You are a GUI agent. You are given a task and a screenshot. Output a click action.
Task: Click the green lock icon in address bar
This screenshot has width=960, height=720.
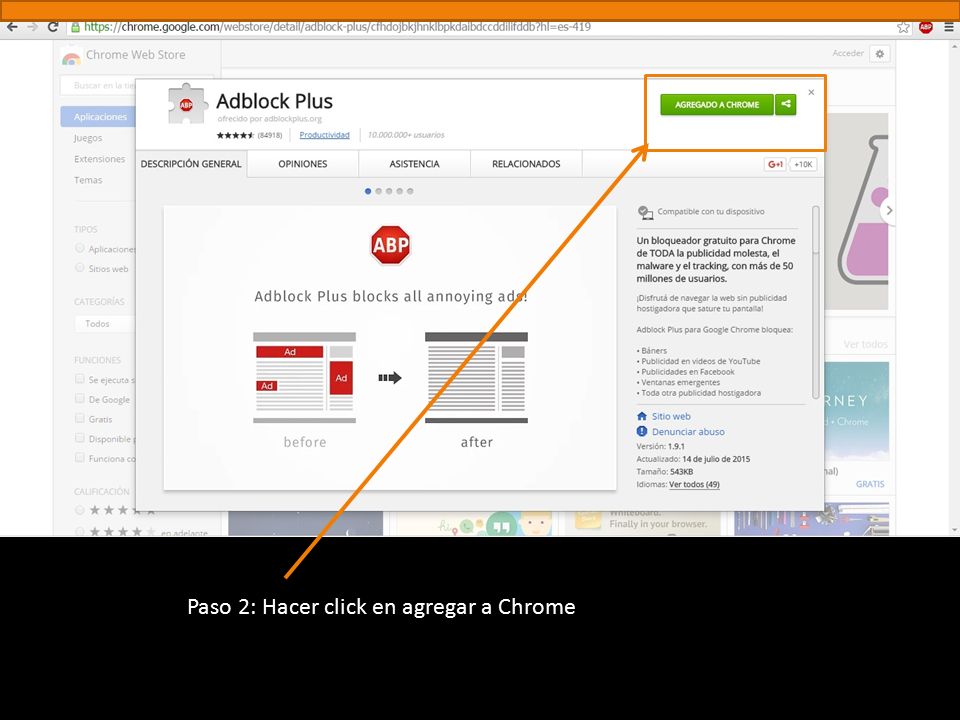coord(75,27)
